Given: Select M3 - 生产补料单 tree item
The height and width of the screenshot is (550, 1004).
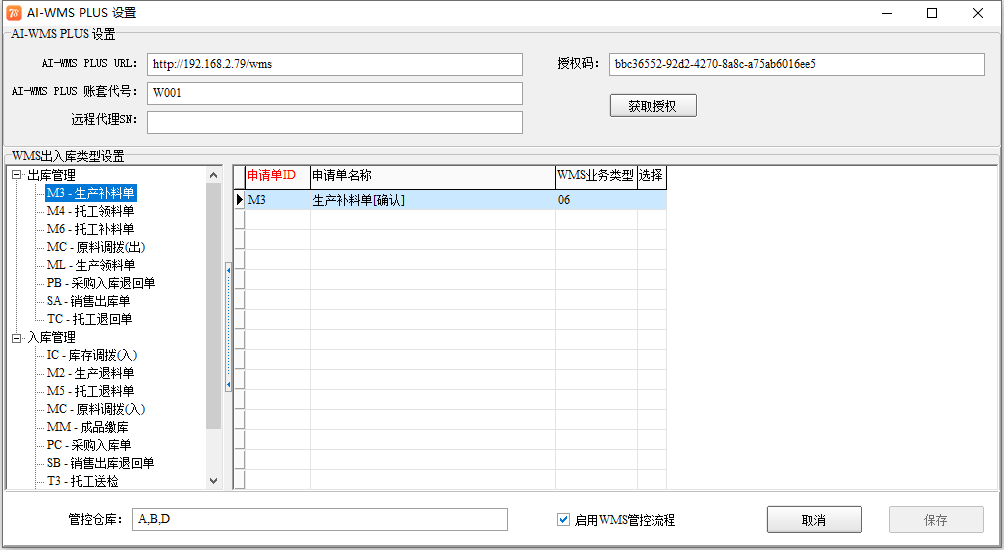Looking at the screenshot, I should point(90,193).
